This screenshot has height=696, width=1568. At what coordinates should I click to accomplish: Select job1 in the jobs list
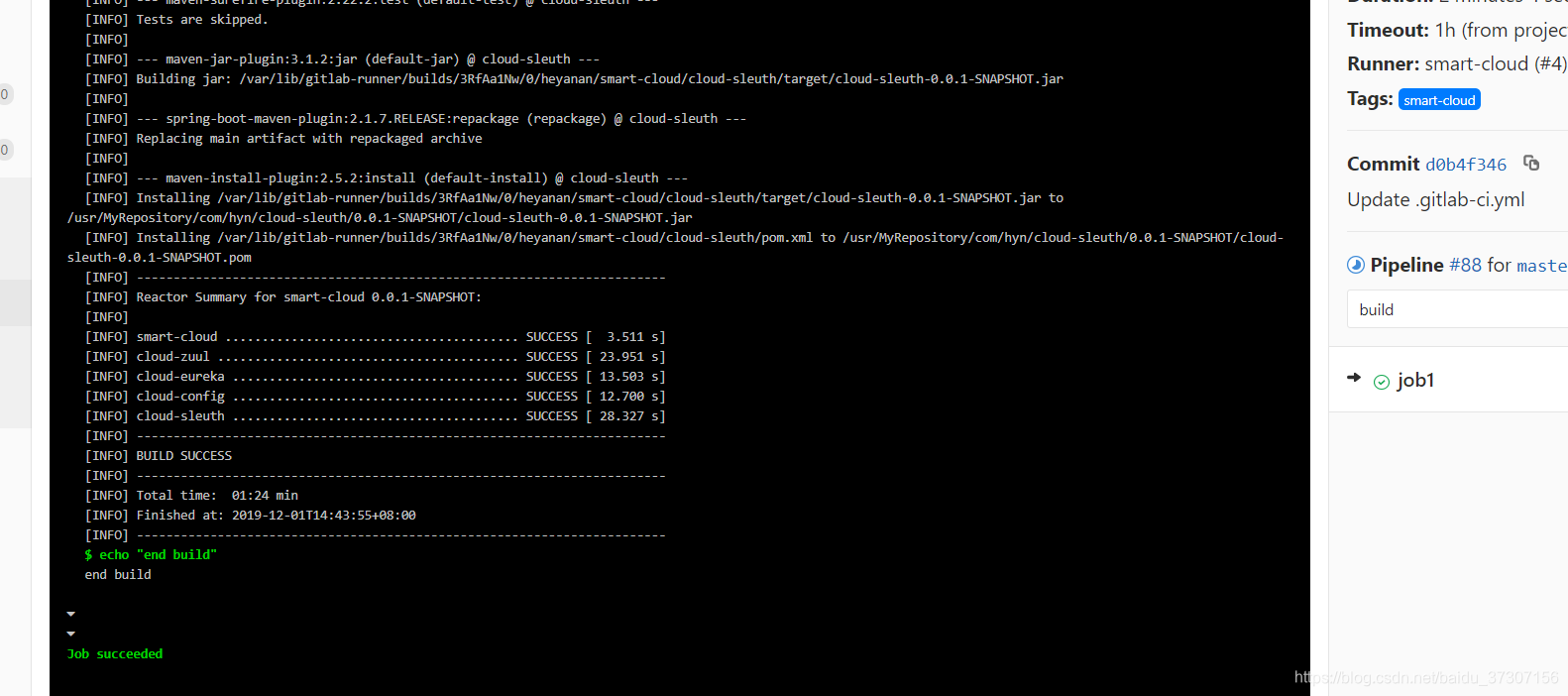pos(1415,380)
